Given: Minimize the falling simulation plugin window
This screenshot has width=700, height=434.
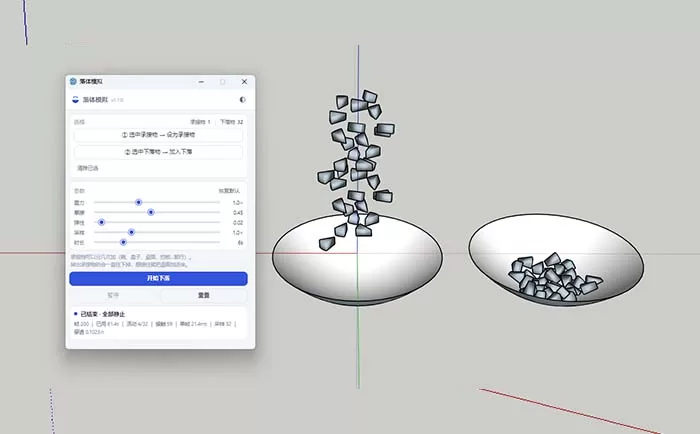Looking at the screenshot, I should click(x=201, y=82).
